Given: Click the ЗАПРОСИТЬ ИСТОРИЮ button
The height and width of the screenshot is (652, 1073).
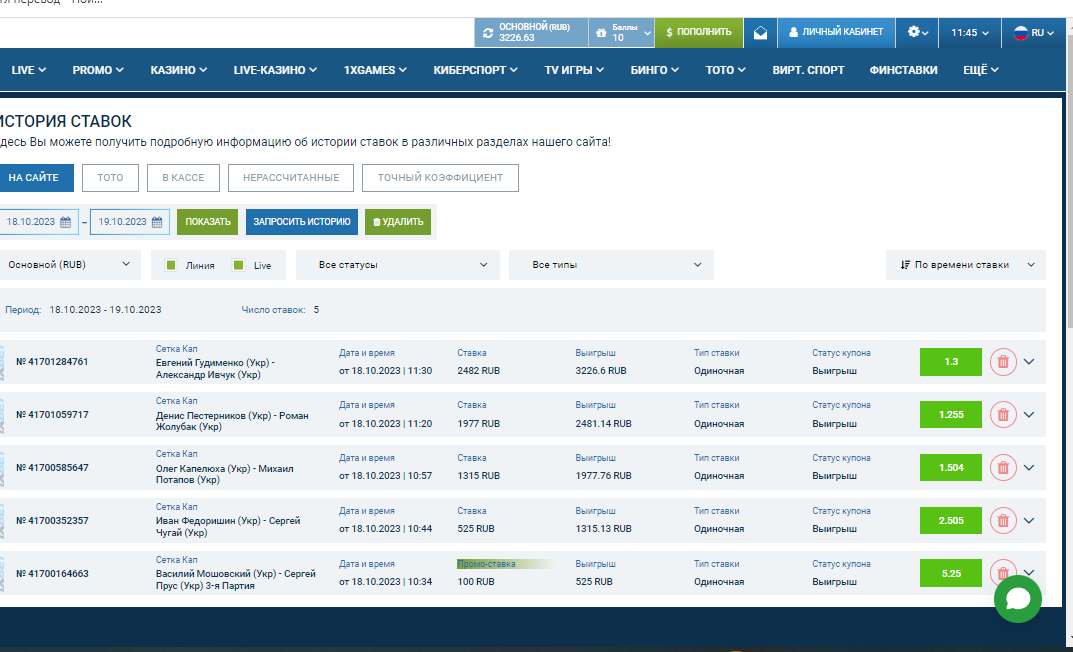Looking at the screenshot, I should pyautogui.click(x=301, y=222).
